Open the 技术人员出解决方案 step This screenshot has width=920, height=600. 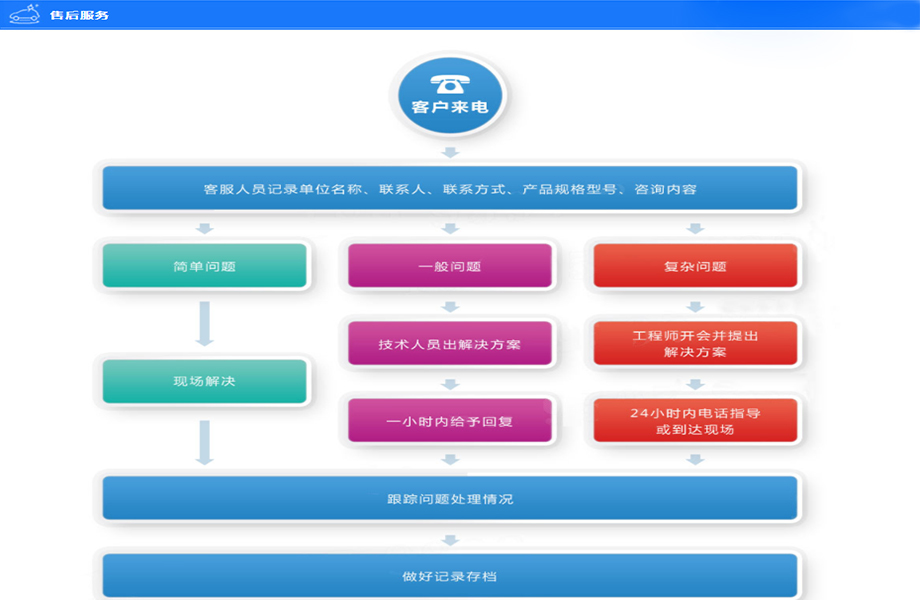pos(450,344)
